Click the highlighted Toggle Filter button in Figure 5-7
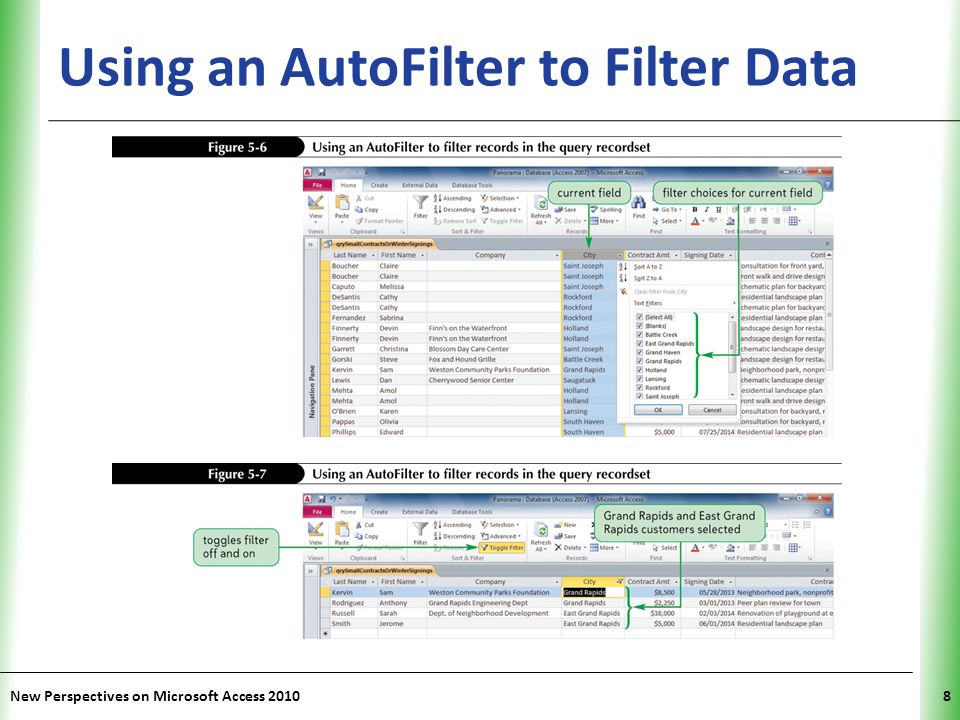 click(502, 548)
